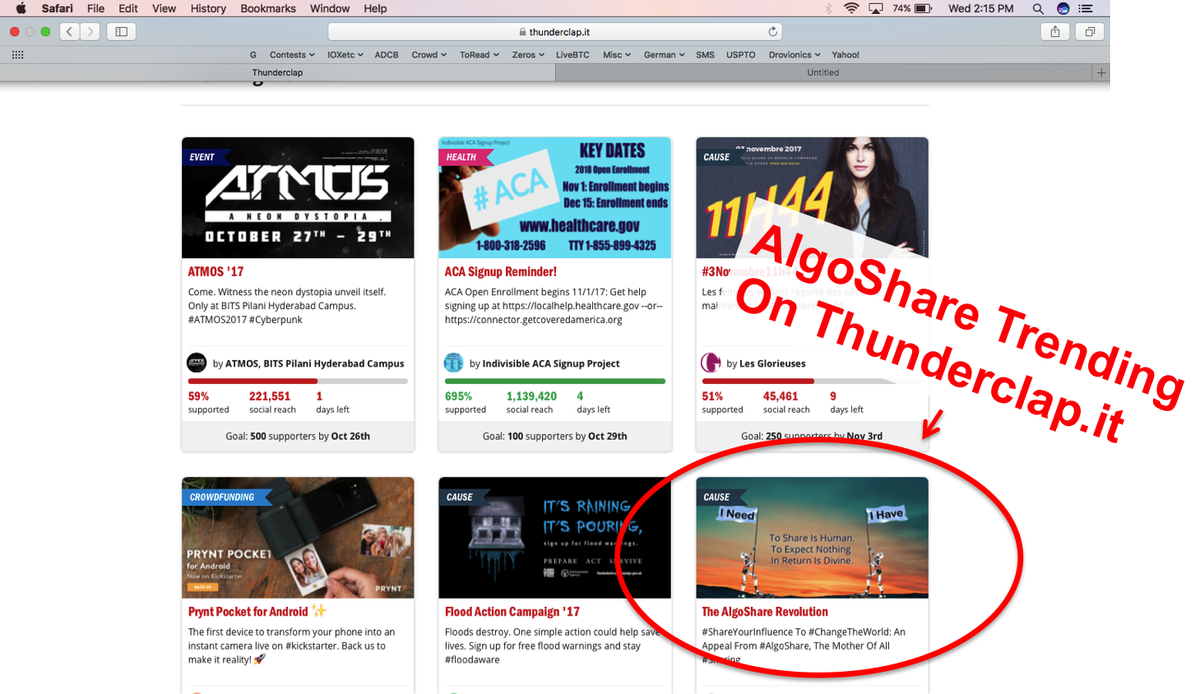Open ACA Signup Reminder! campaign link

[500, 271]
